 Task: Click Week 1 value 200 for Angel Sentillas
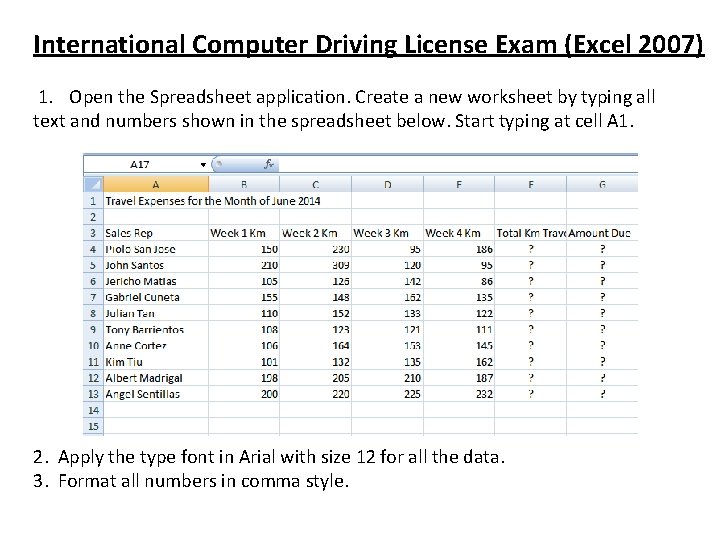tap(244, 394)
